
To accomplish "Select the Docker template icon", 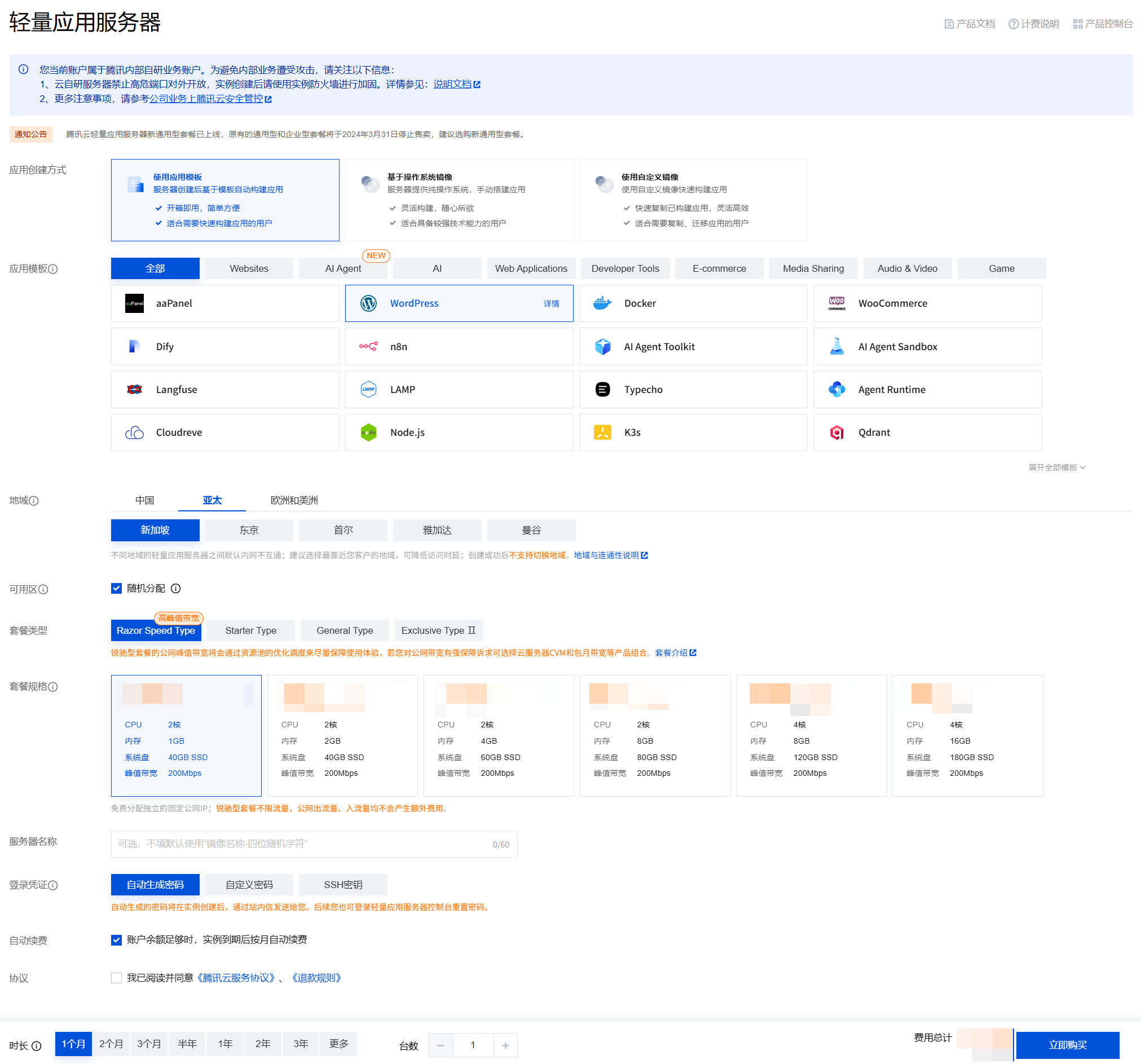I will pos(602,303).
